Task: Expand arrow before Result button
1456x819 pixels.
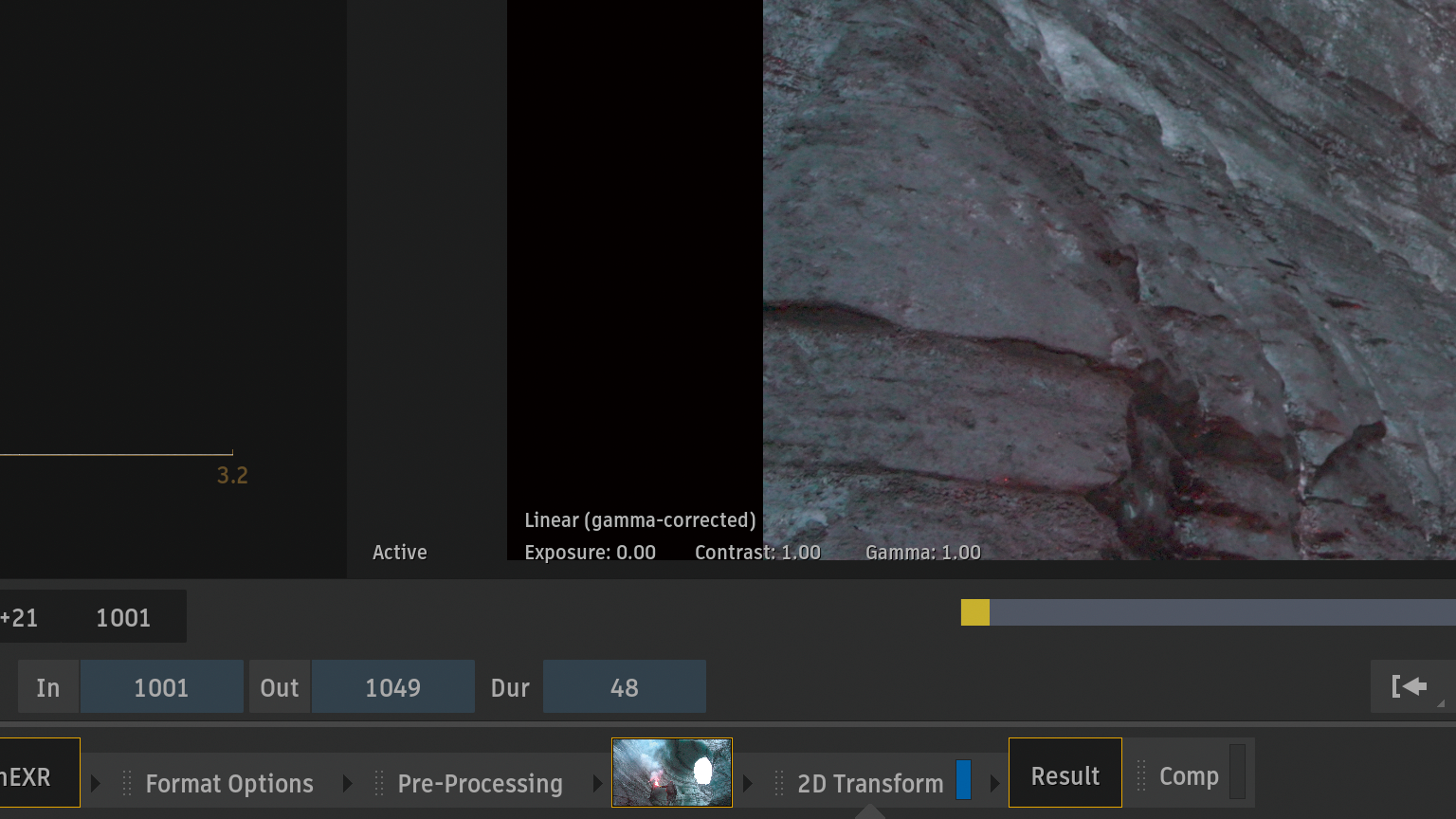Action: [x=994, y=784]
